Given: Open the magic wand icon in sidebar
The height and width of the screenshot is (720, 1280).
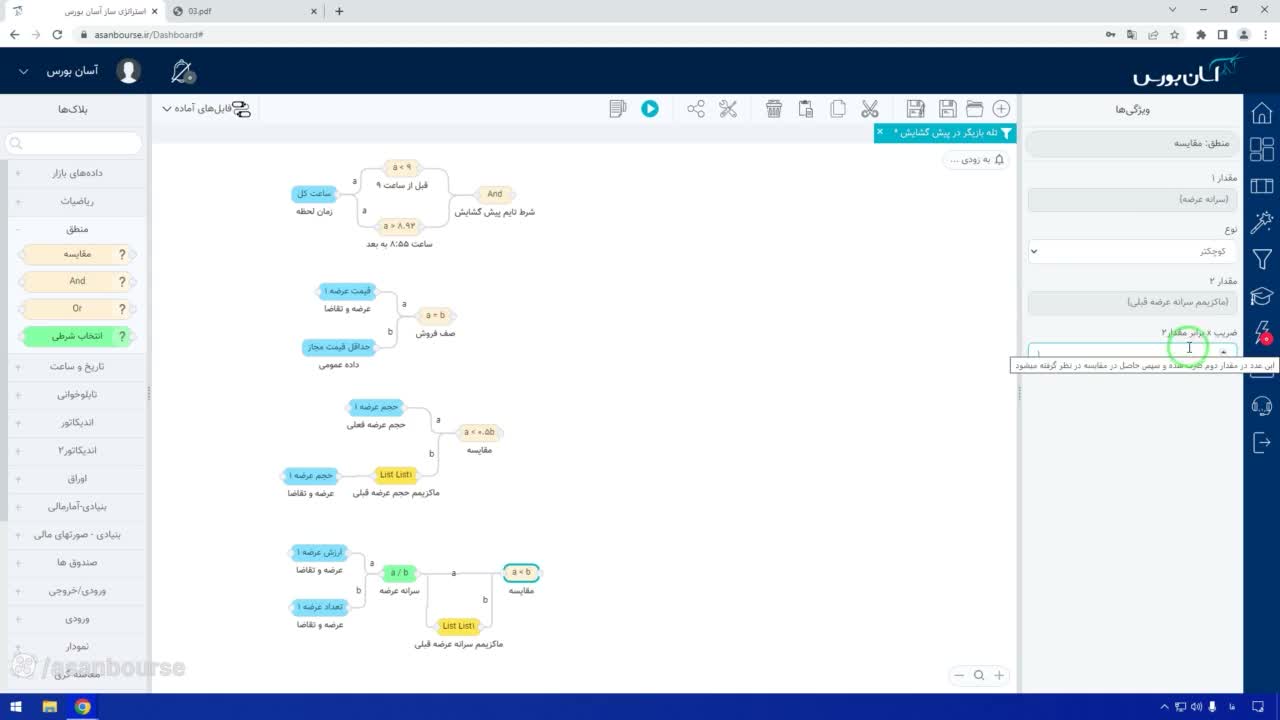Looking at the screenshot, I should pyautogui.click(x=1262, y=222).
